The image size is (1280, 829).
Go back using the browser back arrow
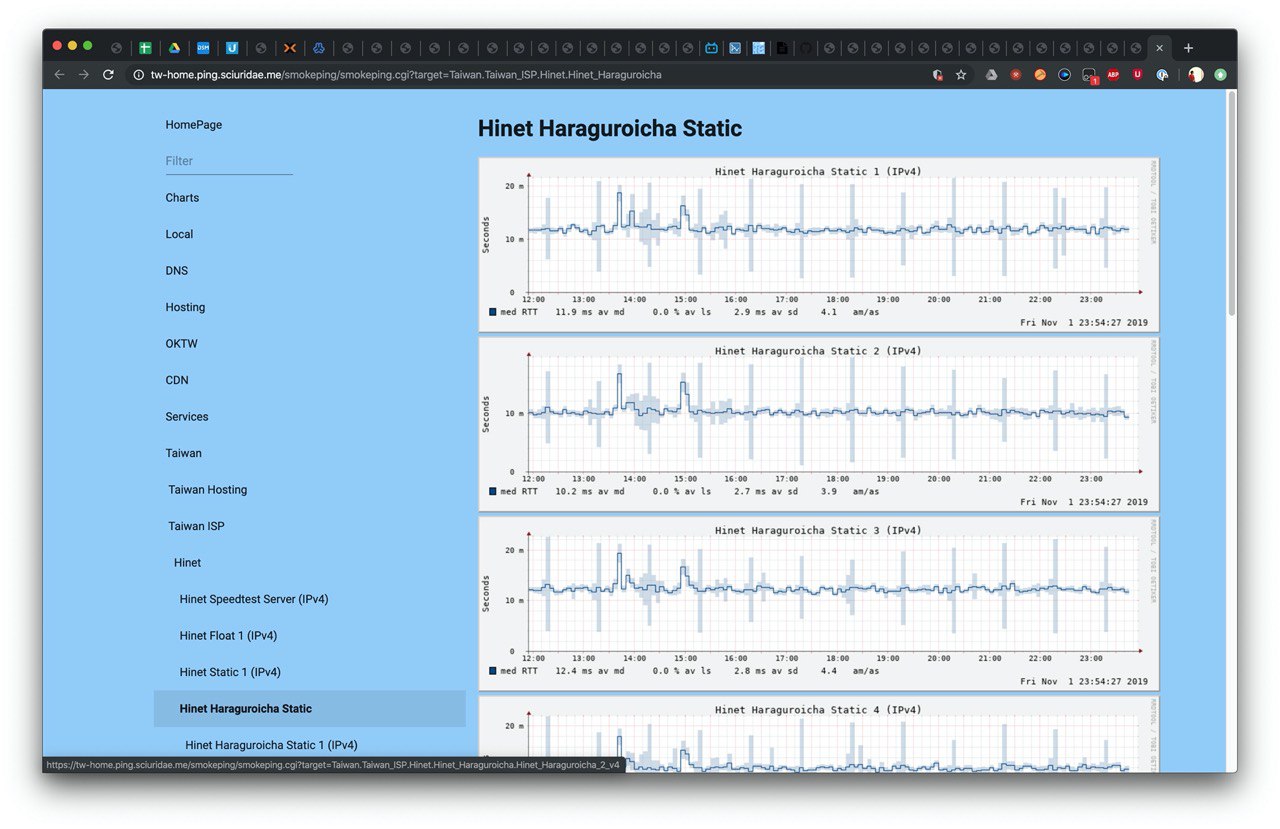59,74
